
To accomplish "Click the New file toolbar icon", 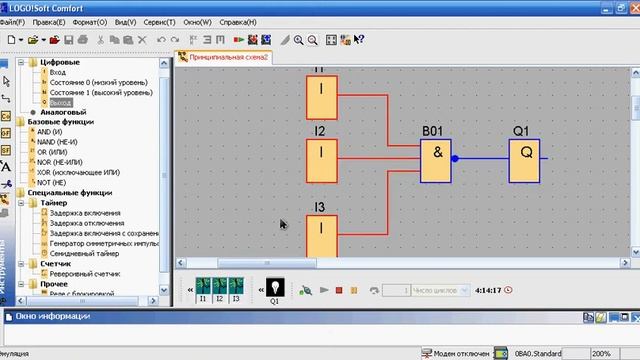I will [11, 40].
